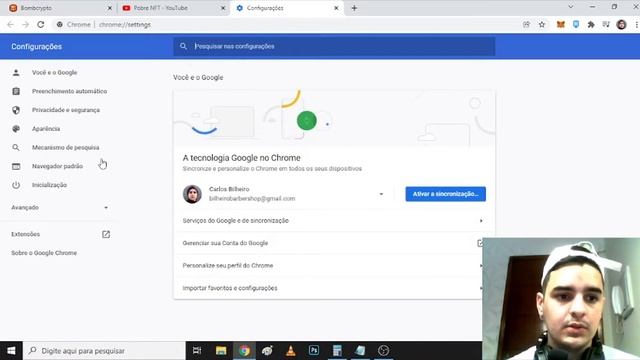Go to Privacidade e segurança
Viewport: 640px width, 360px height.
pos(66,110)
